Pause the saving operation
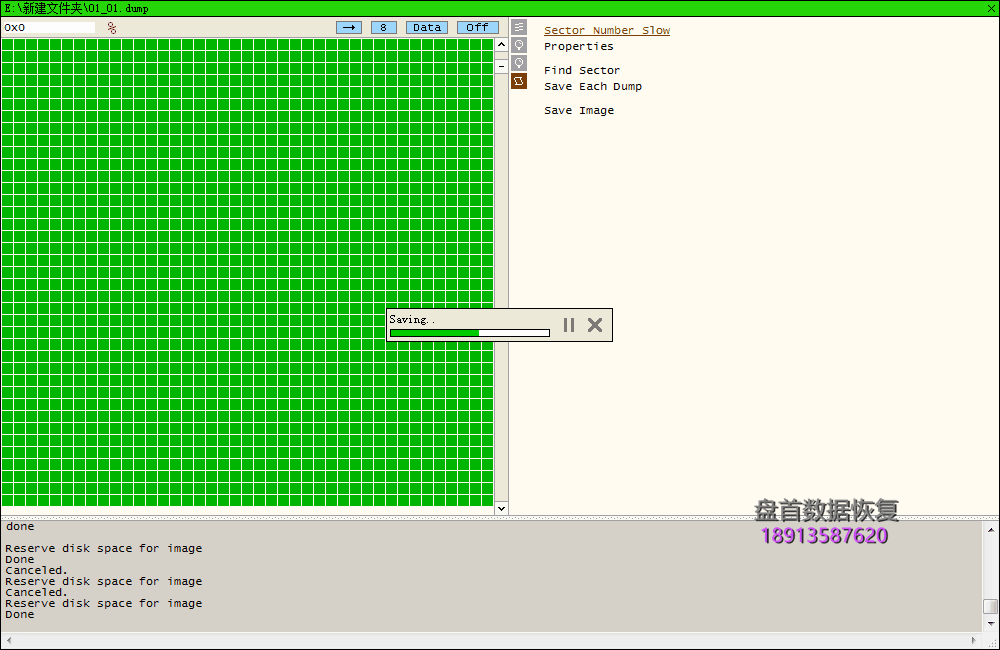The image size is (1000, 650). point(569,325)
